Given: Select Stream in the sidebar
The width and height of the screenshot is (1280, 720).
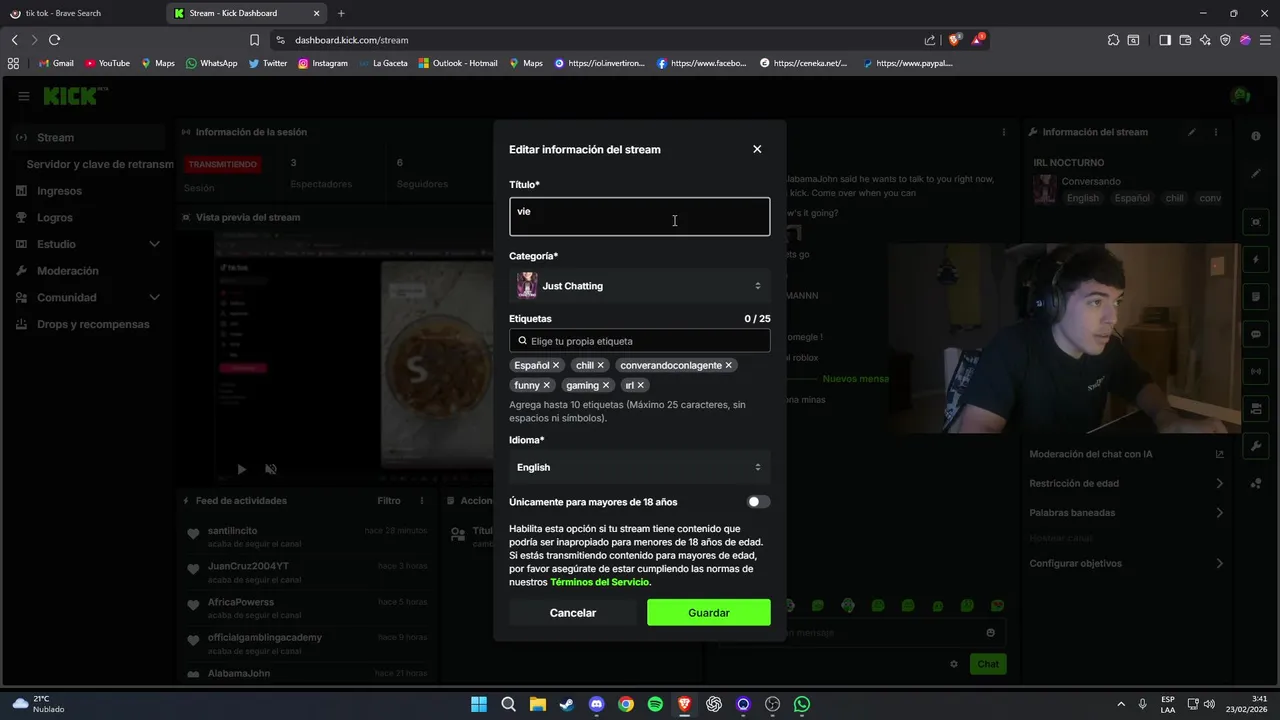Looking at the screenshot, I should 88,138.
